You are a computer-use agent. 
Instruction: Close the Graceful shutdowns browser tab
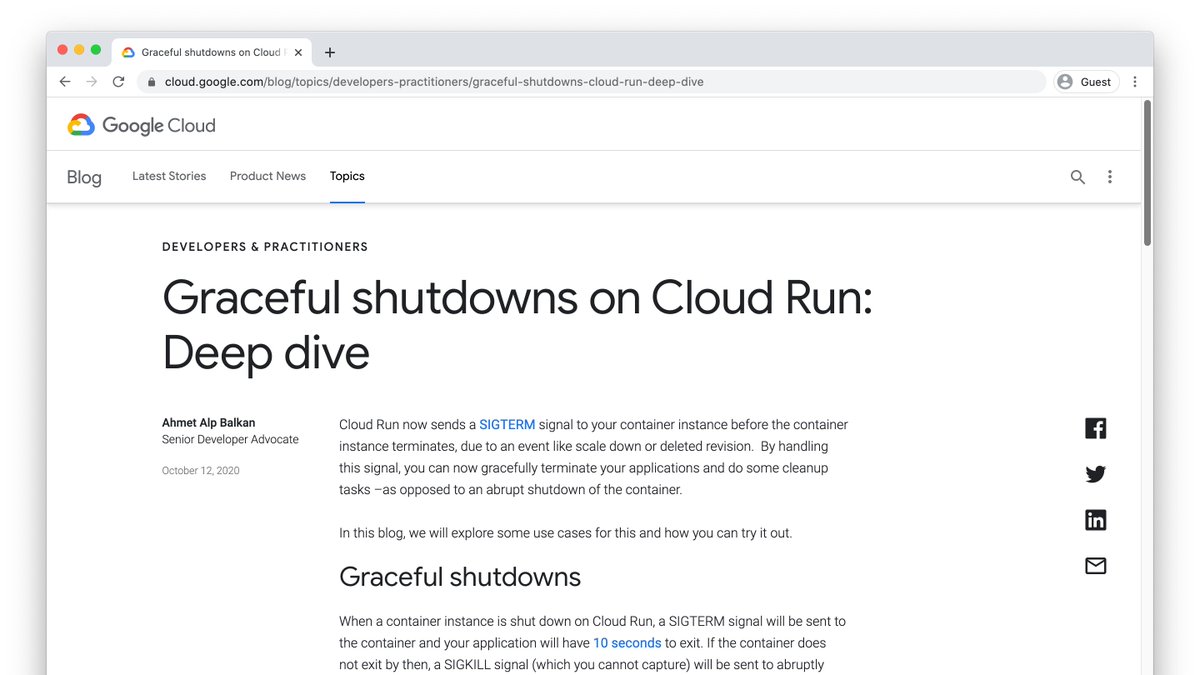(298, 52)
